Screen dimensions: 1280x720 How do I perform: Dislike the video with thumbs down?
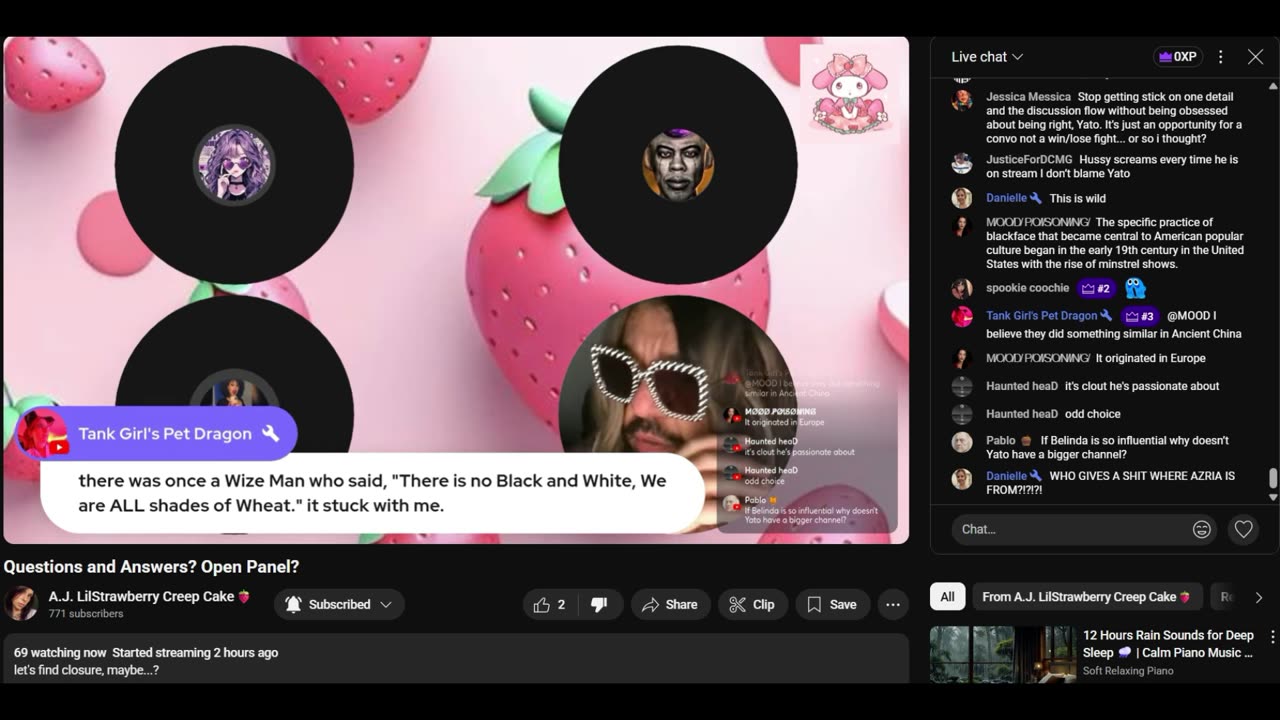pos(600,604)
